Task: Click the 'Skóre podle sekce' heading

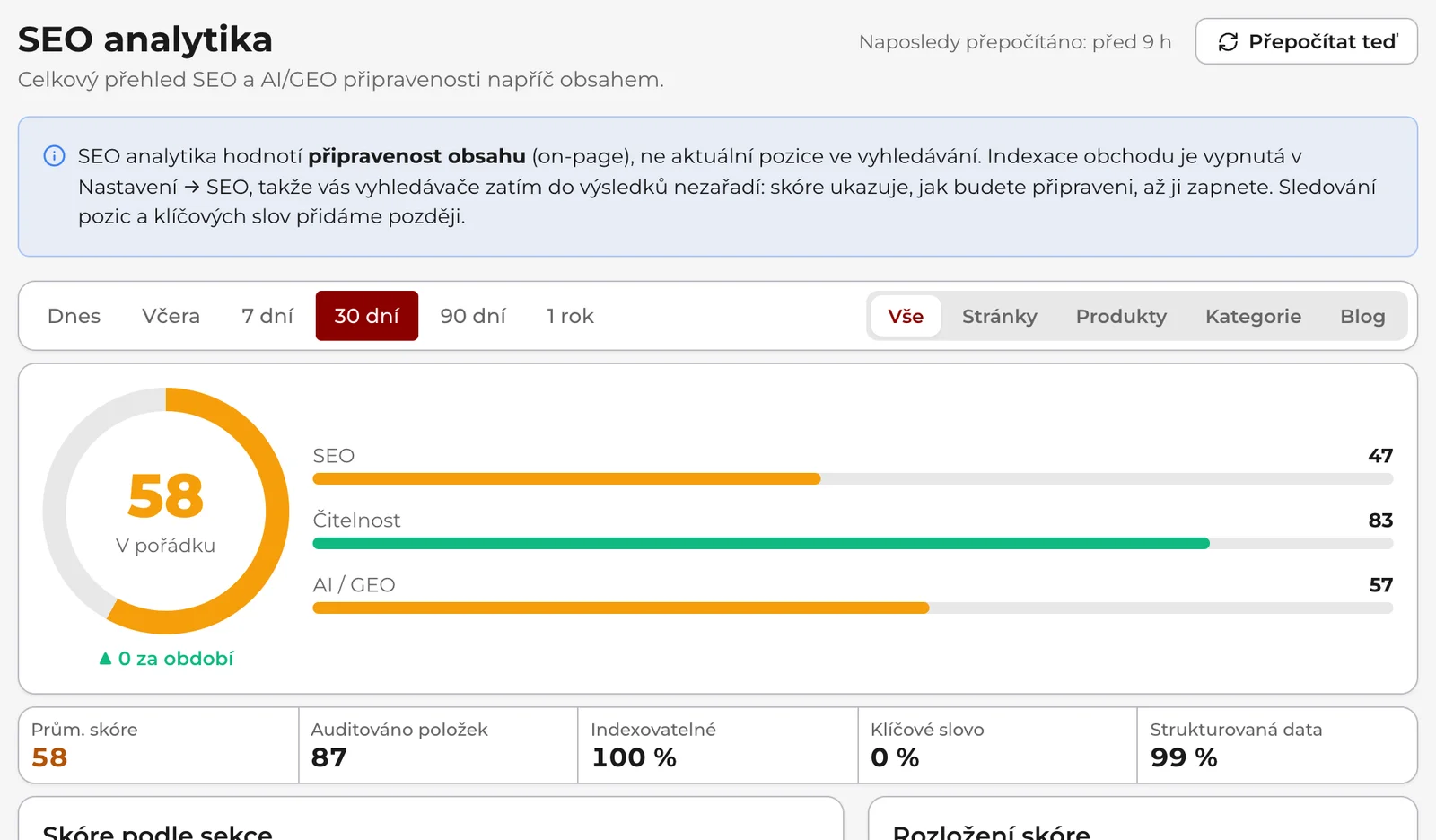Action: [158, 831]
